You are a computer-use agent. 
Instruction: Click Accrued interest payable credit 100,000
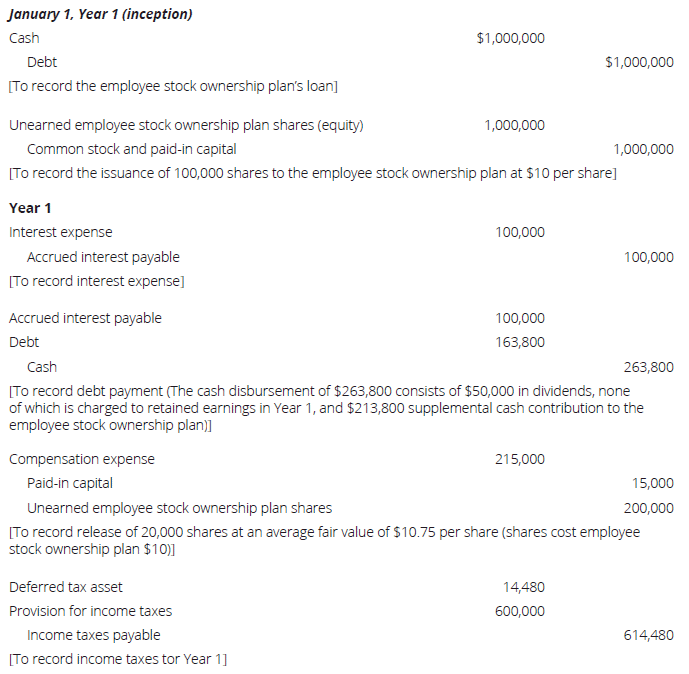[x=648, y=257]
